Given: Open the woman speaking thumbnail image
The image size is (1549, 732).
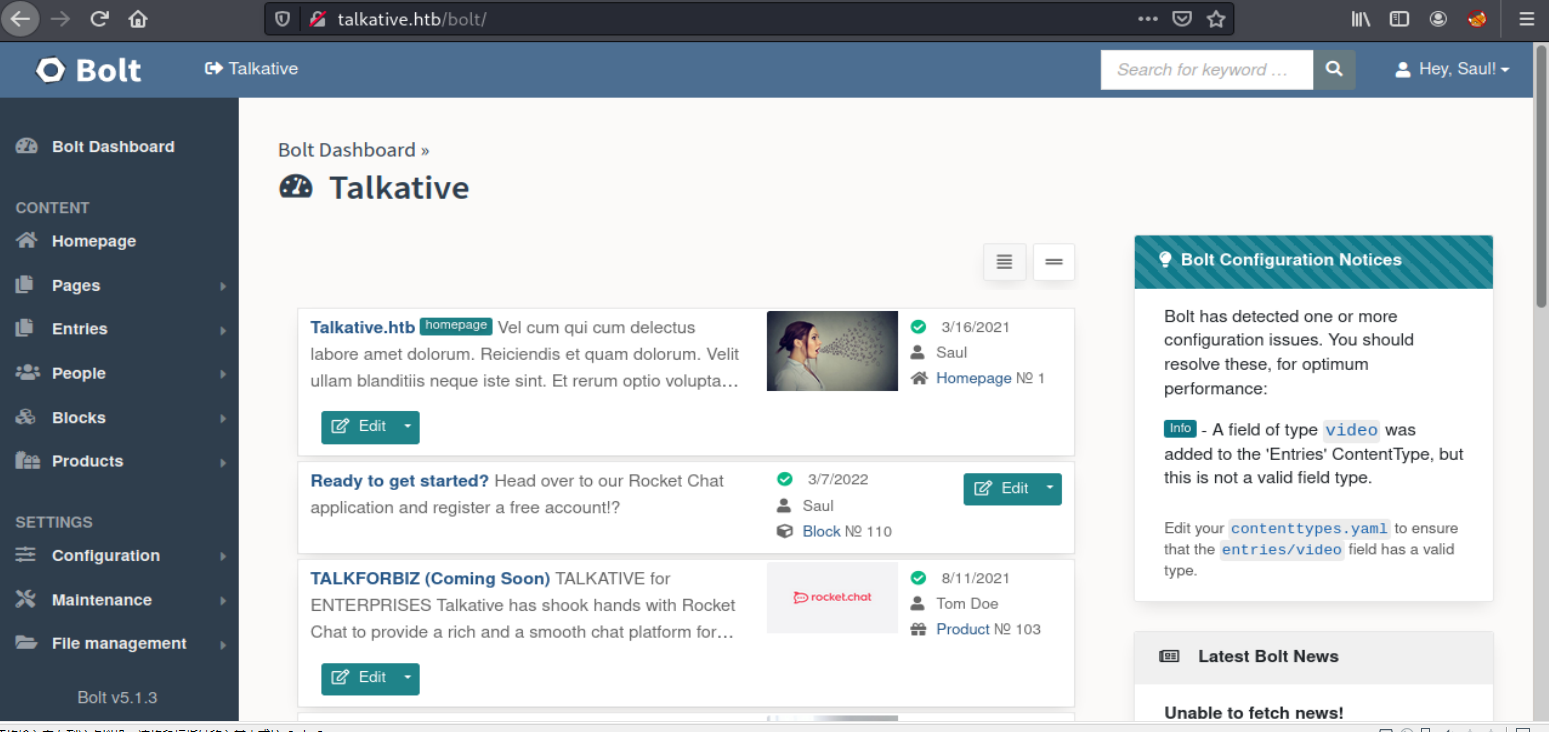Looking at the screenshot, I should pyautogui.click(x=832, y=350).
